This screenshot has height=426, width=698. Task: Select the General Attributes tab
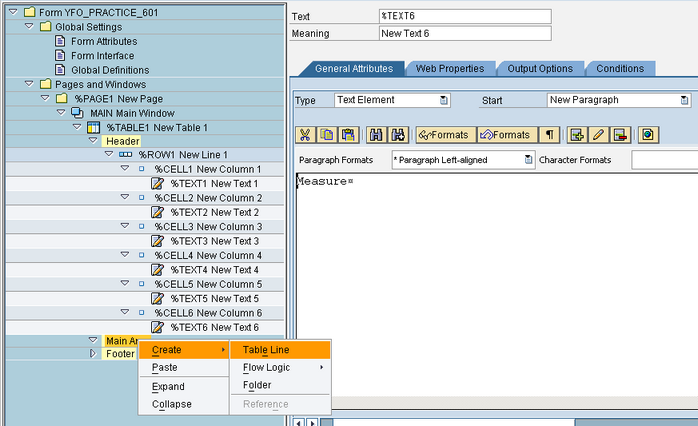(354, 69)
